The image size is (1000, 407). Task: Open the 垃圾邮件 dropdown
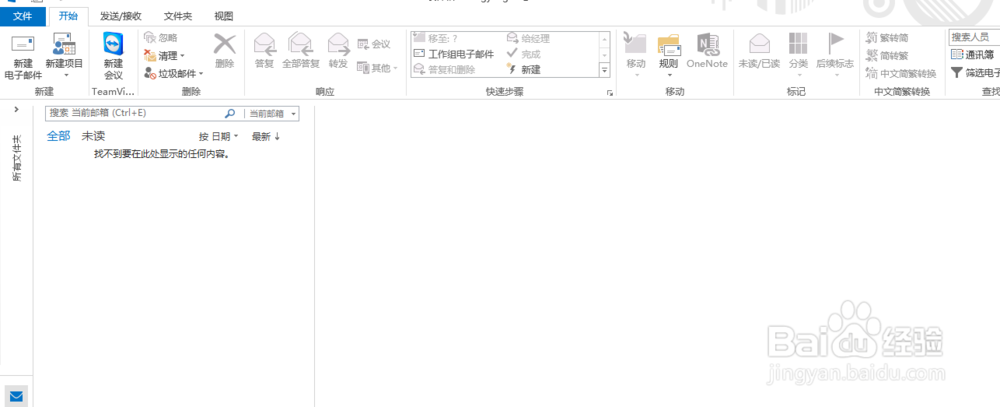(173, 73)
